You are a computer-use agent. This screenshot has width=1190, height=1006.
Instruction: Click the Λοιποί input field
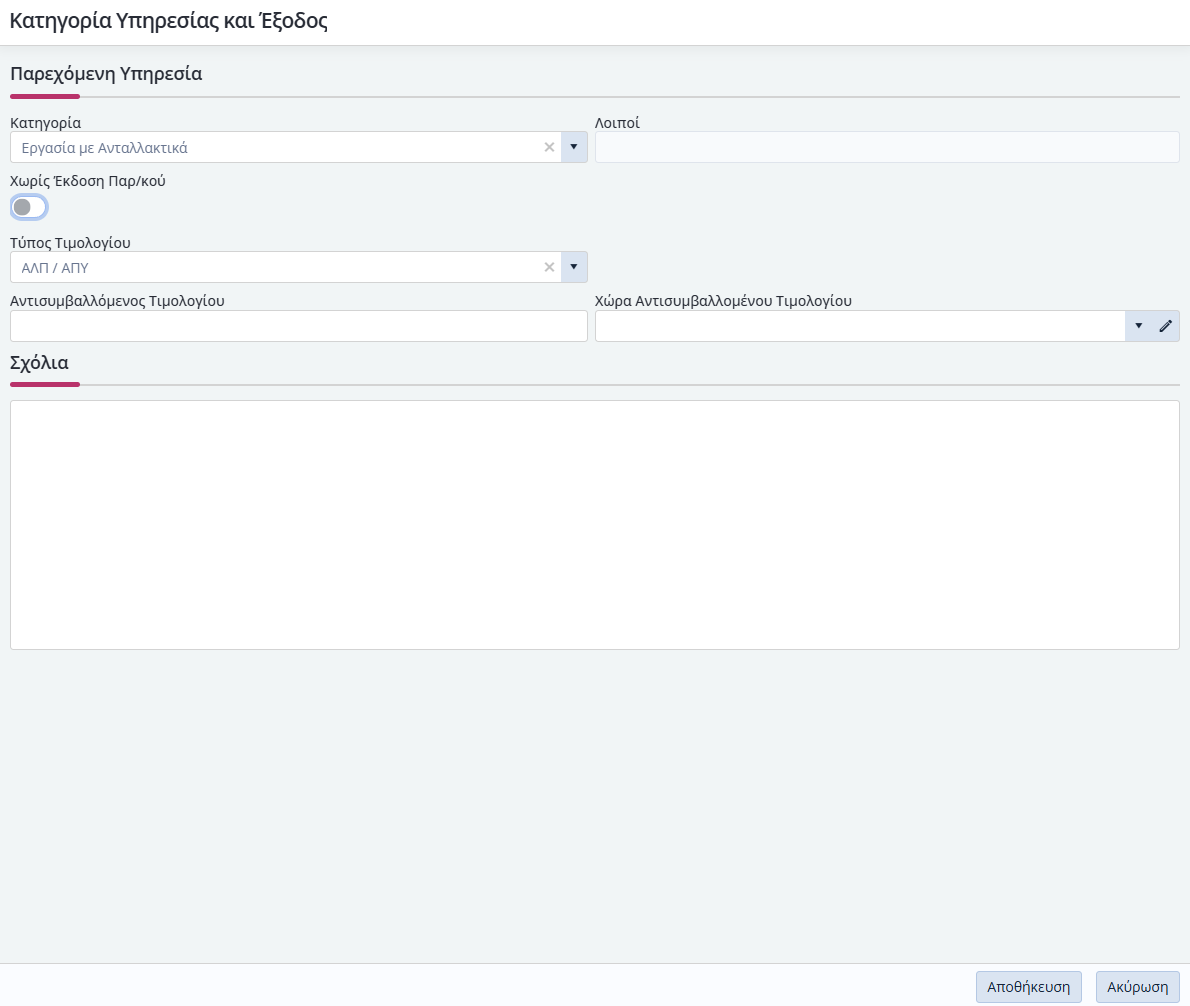(886, 147)
